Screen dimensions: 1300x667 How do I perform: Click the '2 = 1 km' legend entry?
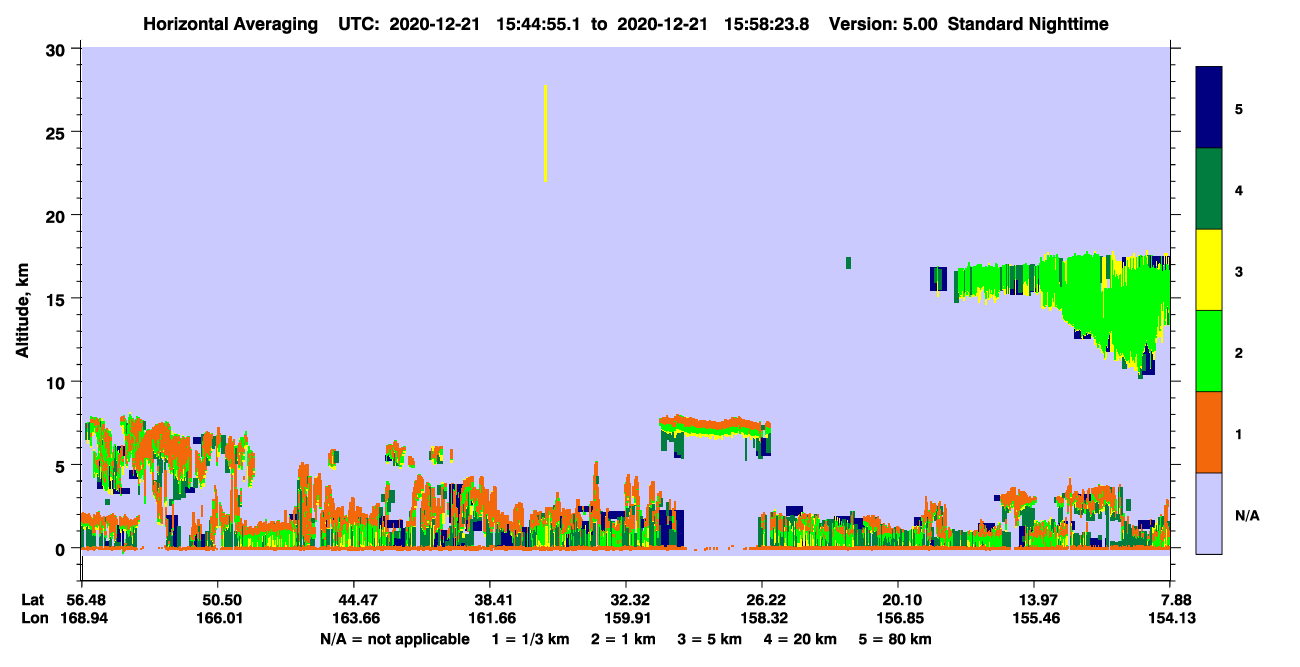click(x=622, y=639)
